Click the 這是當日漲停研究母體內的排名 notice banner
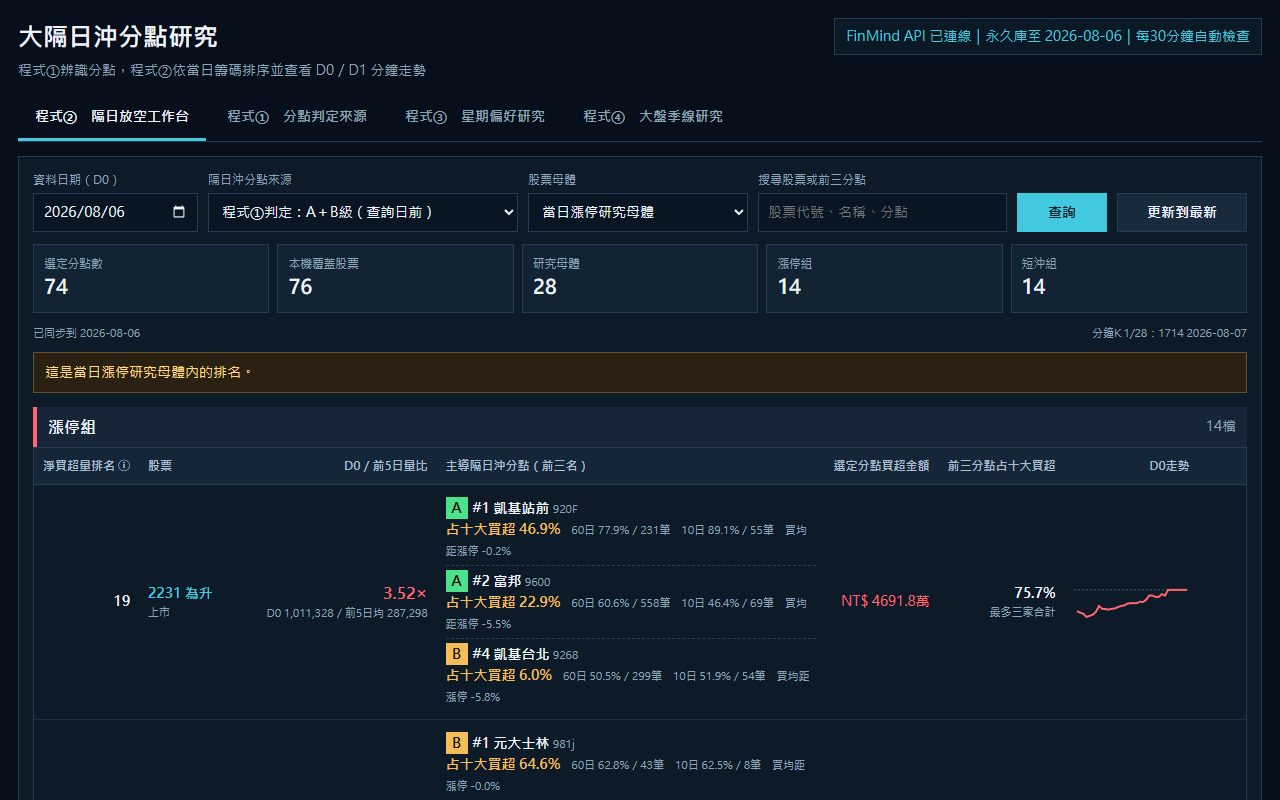 (x=640, y=372)
